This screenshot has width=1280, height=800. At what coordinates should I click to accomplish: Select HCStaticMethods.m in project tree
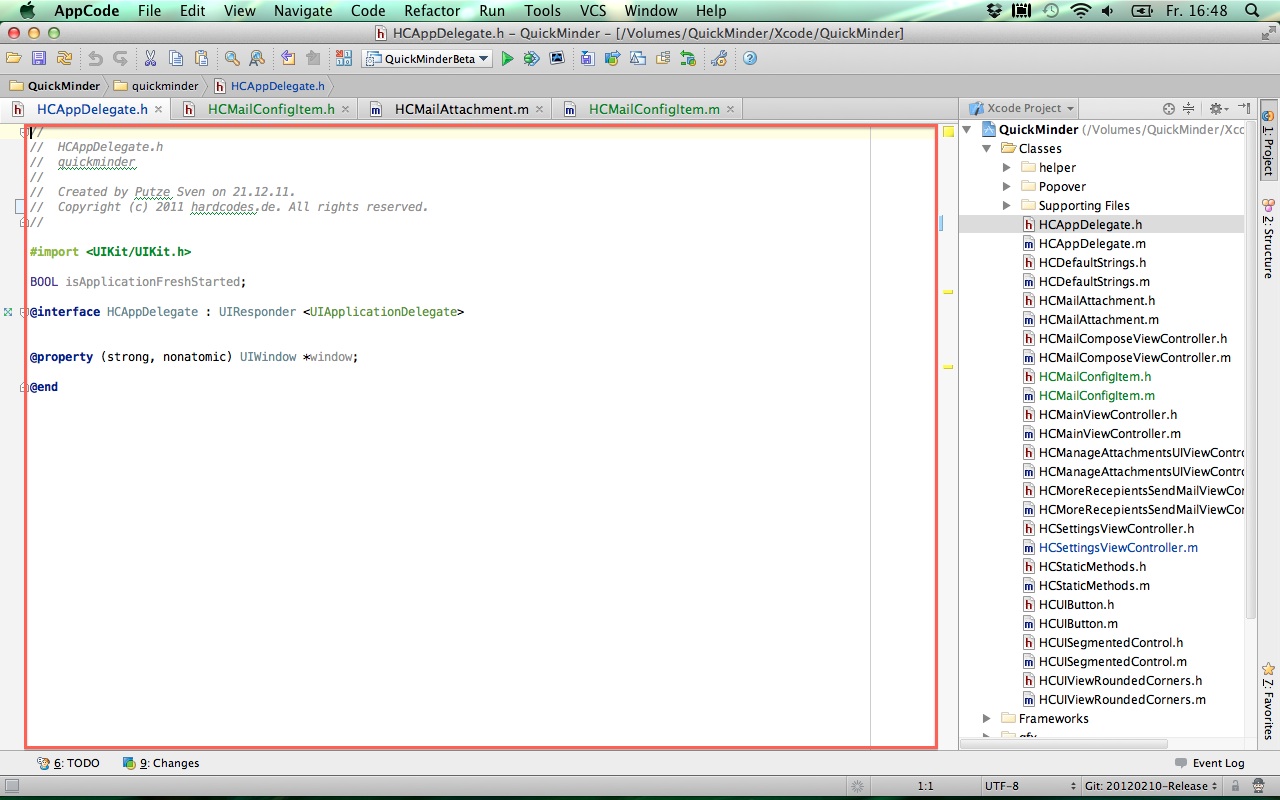click(x=1093, y=586)
